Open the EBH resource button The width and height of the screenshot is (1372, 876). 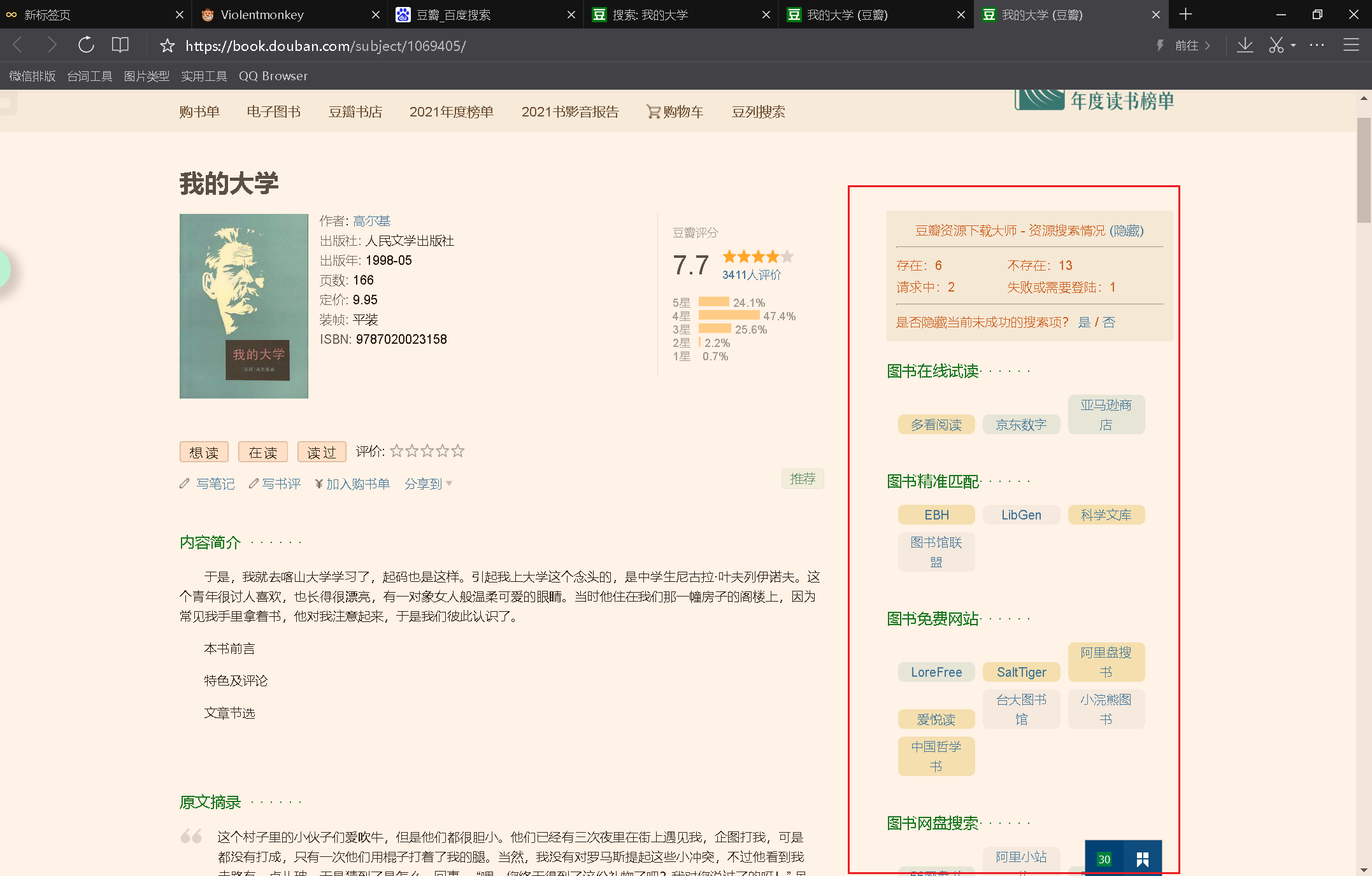(936, 515)
